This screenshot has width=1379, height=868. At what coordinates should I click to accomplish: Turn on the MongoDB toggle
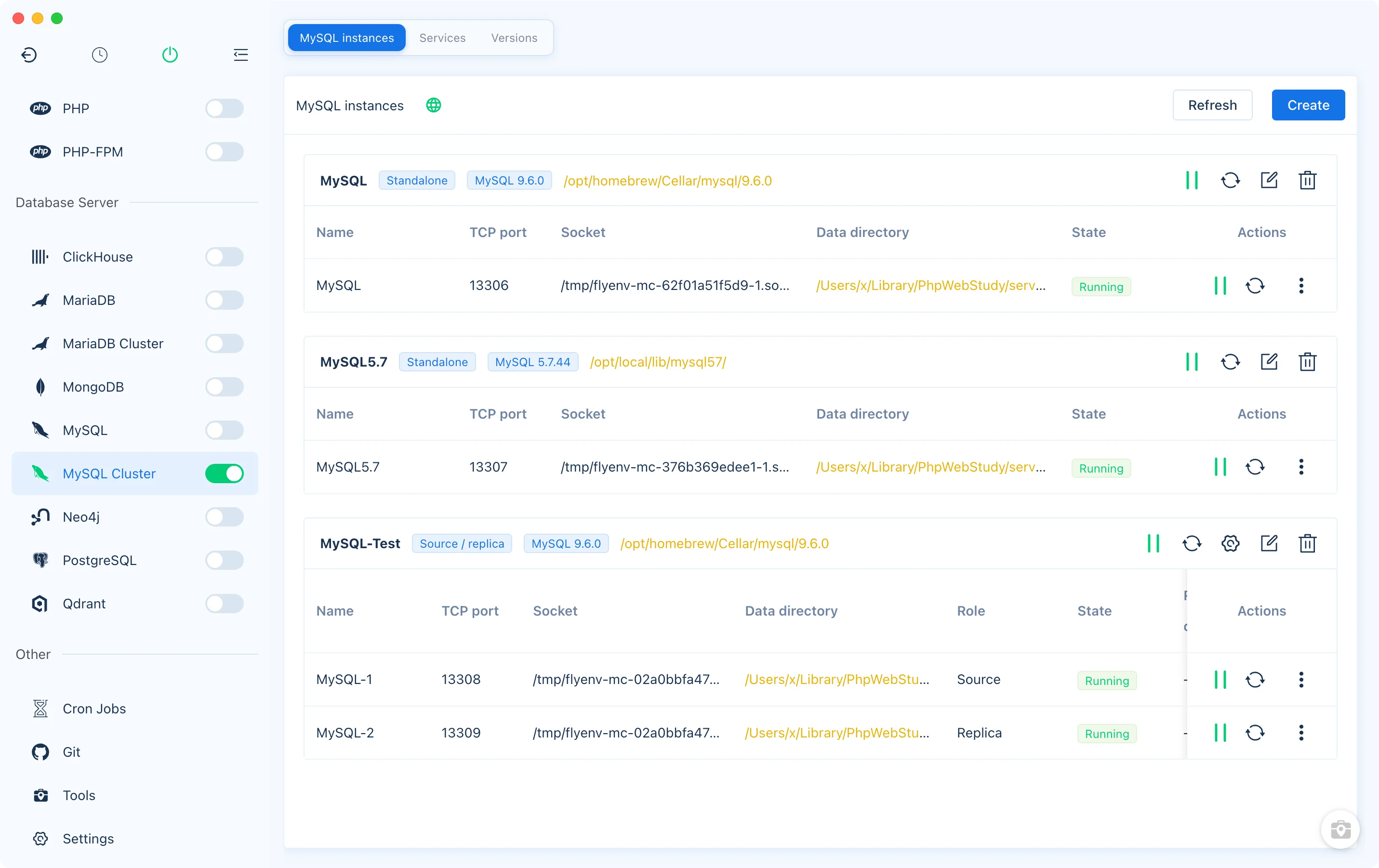coord(225,387)
